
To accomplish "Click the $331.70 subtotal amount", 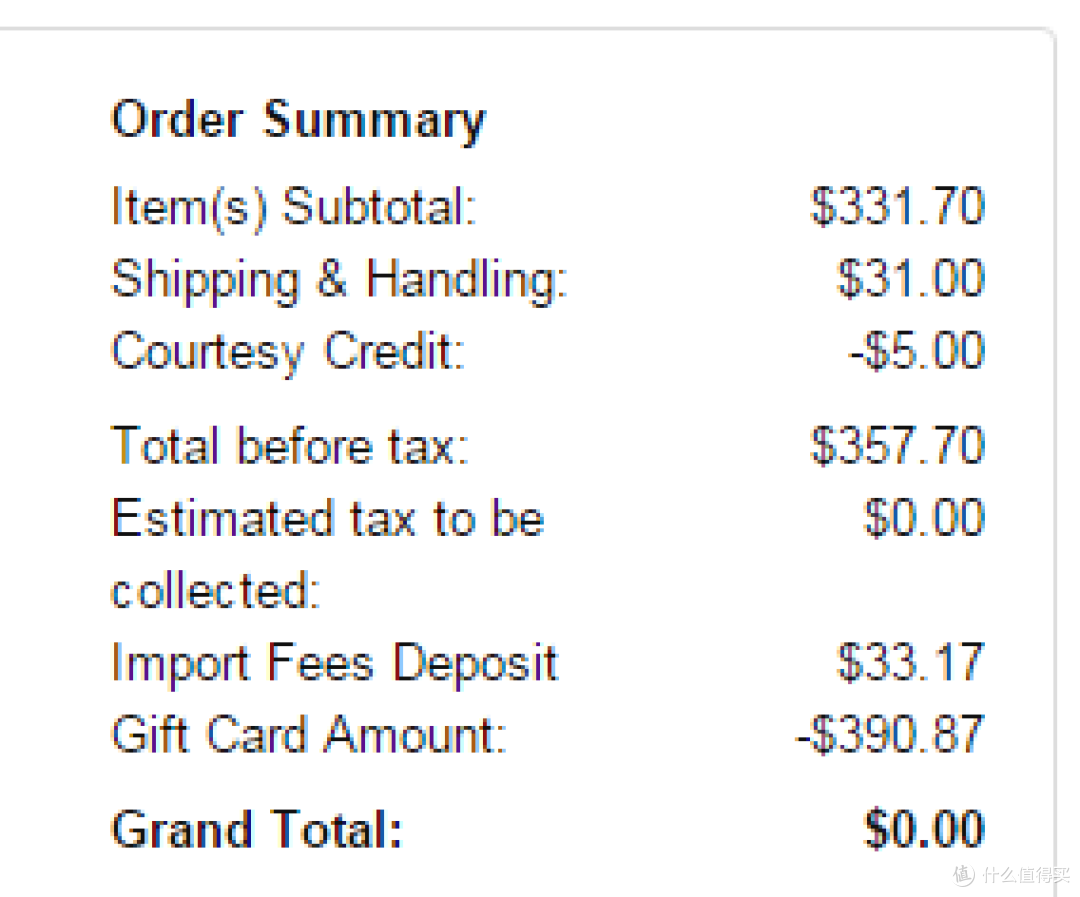I will tap(897, 206).
